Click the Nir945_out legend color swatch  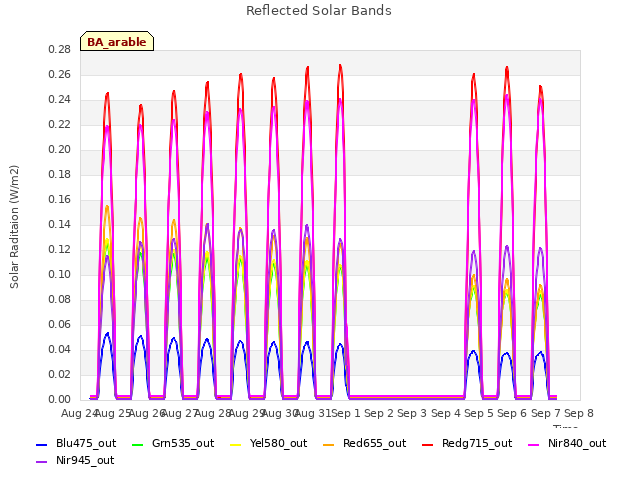coord(42,462)
